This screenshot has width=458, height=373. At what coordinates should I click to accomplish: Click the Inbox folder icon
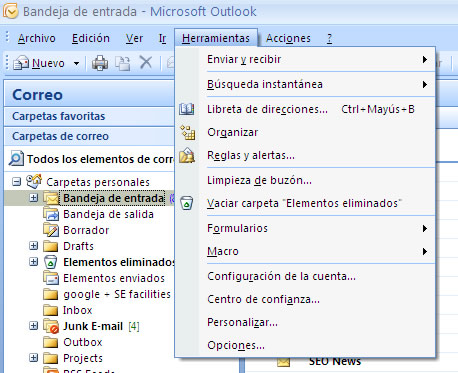(51, 310)
